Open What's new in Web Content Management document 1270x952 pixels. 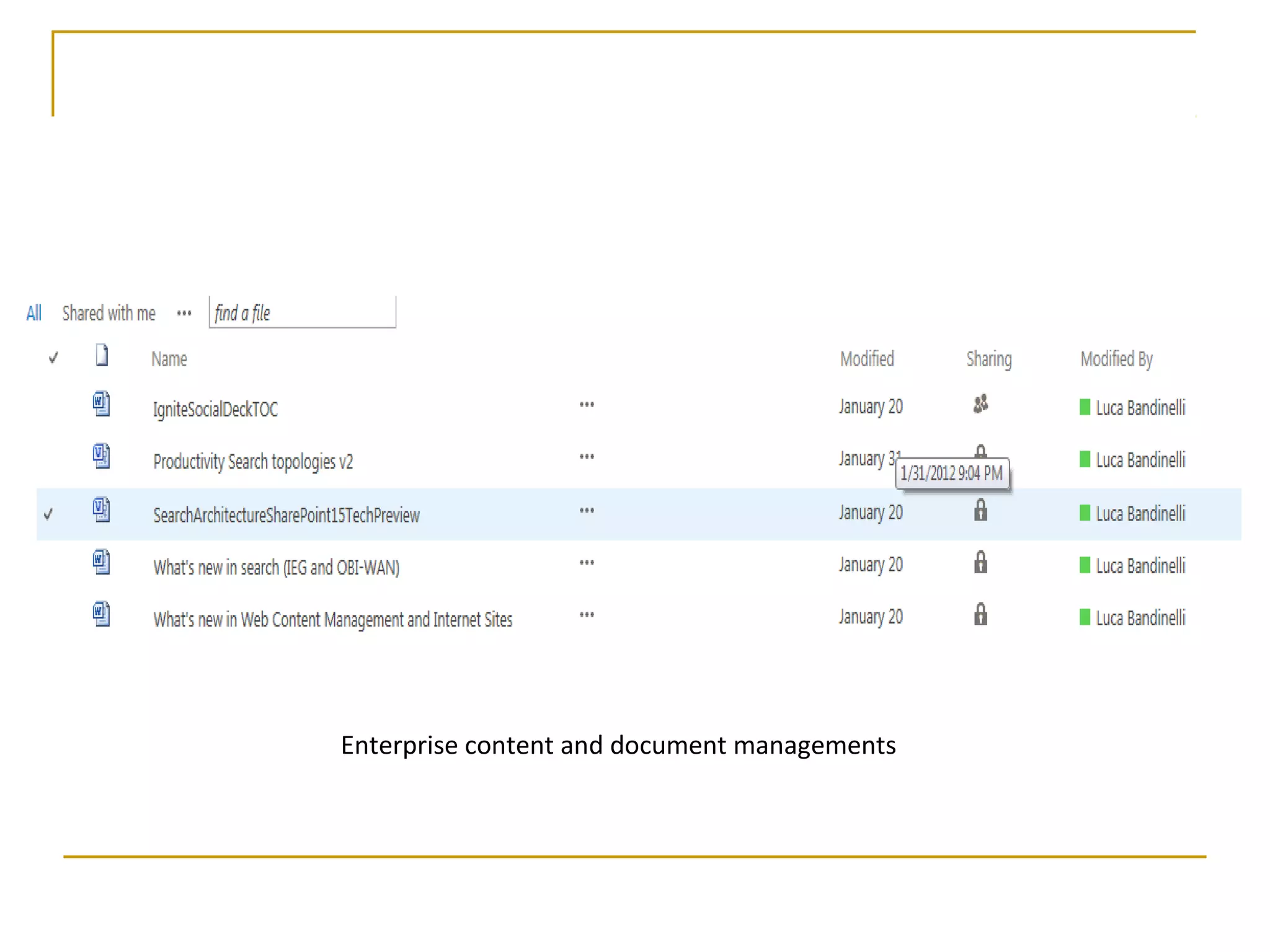coord(333,619)
